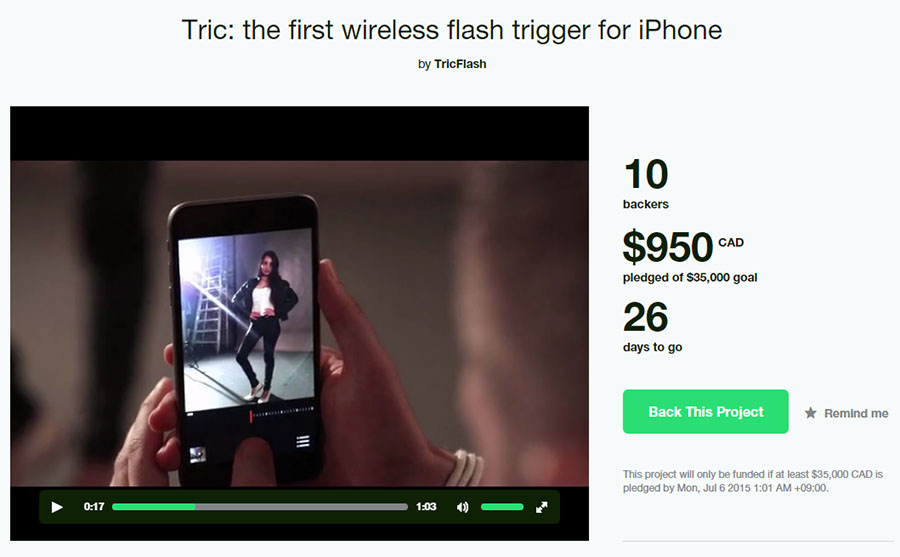
Task: Click the unplayed gray portion of timeline
Action: point(301,507)
